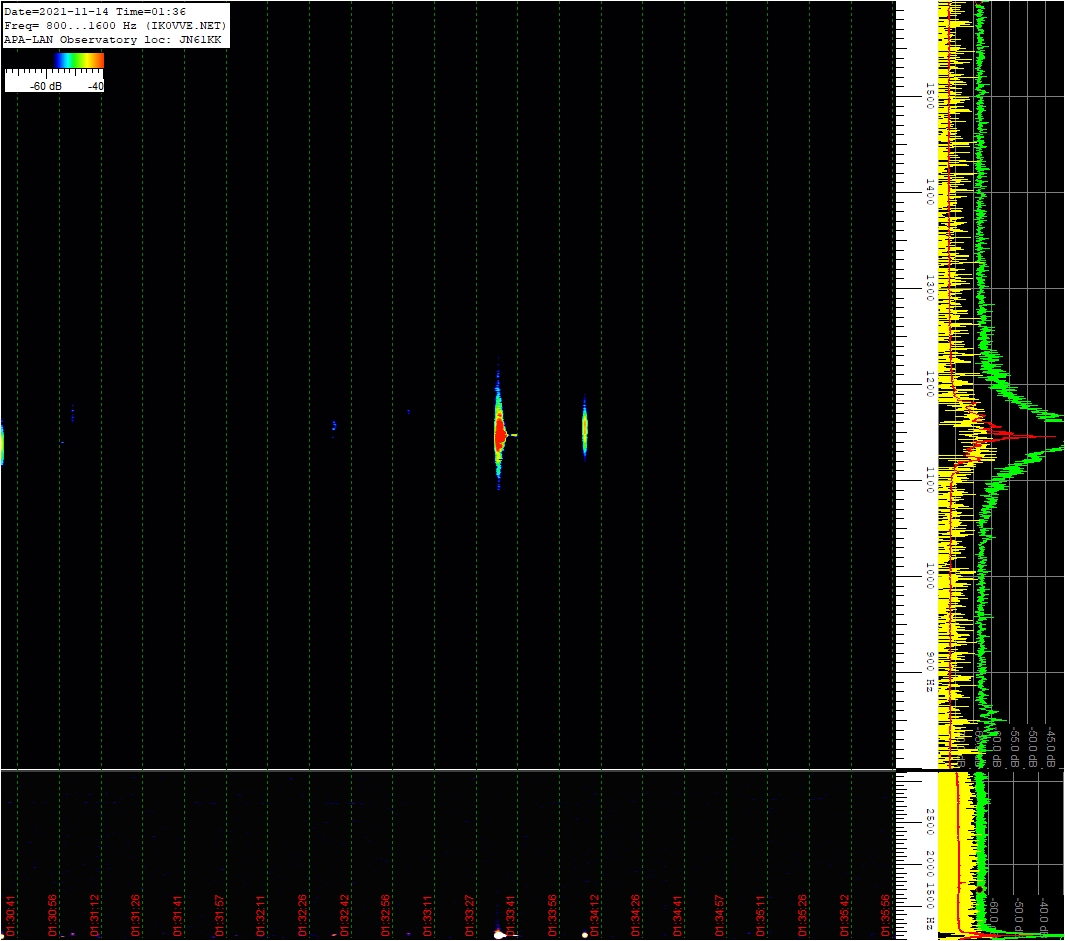Image resolution: width=1065 pixels, height=941 pixels.
Task: Click the 1500 frequency label on upper axis
Action: point(930,96)
